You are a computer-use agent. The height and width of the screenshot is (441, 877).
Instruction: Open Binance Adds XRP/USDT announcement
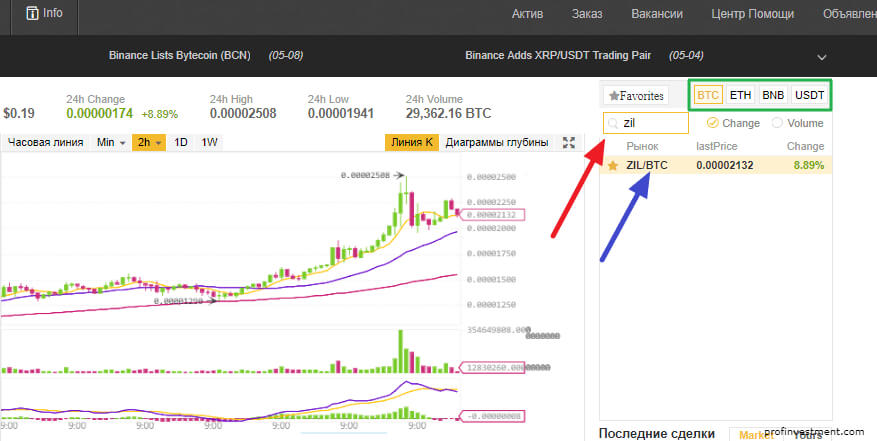558,55
